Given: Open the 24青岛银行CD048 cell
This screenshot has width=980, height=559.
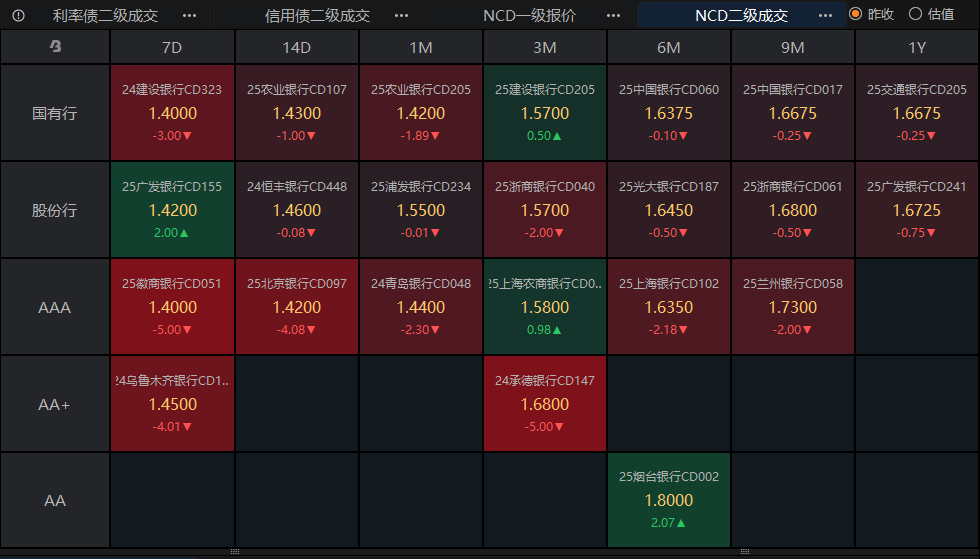Looking at the screenshot, I should (421, 306).
